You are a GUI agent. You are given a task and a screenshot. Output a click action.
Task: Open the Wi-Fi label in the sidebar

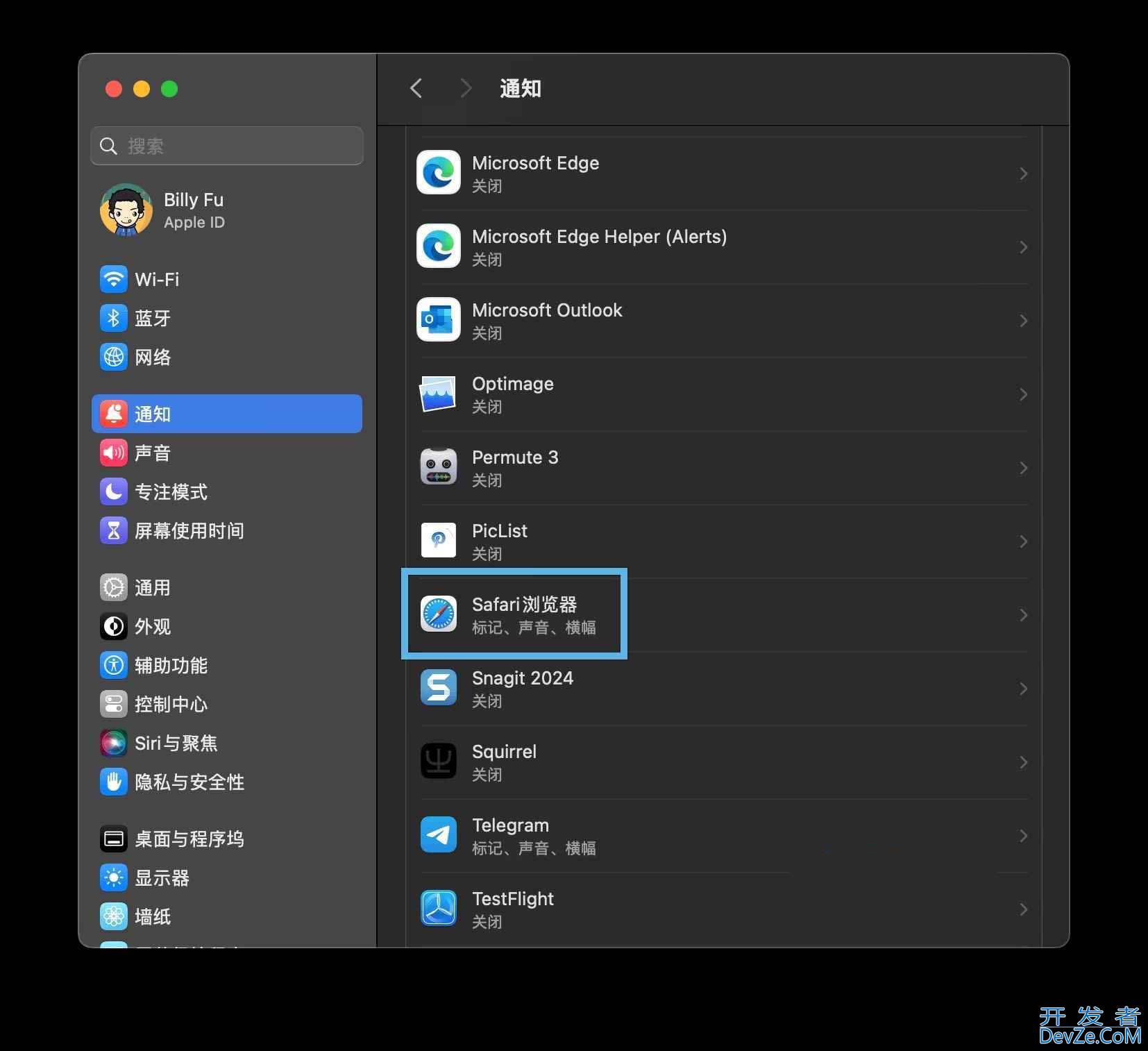coord(157,280)
